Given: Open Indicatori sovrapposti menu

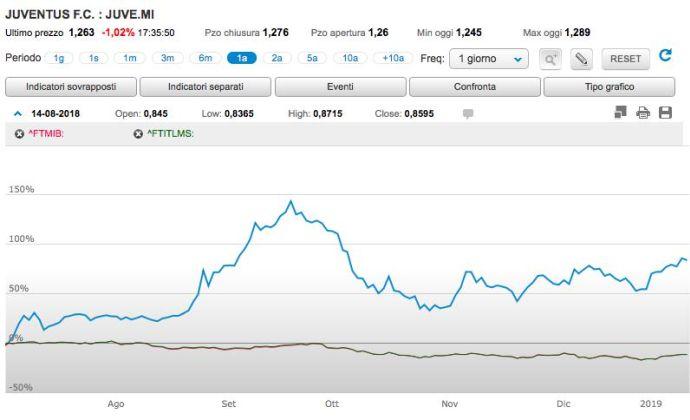Looking at the screenshot, I should click(x=71, y=87).
